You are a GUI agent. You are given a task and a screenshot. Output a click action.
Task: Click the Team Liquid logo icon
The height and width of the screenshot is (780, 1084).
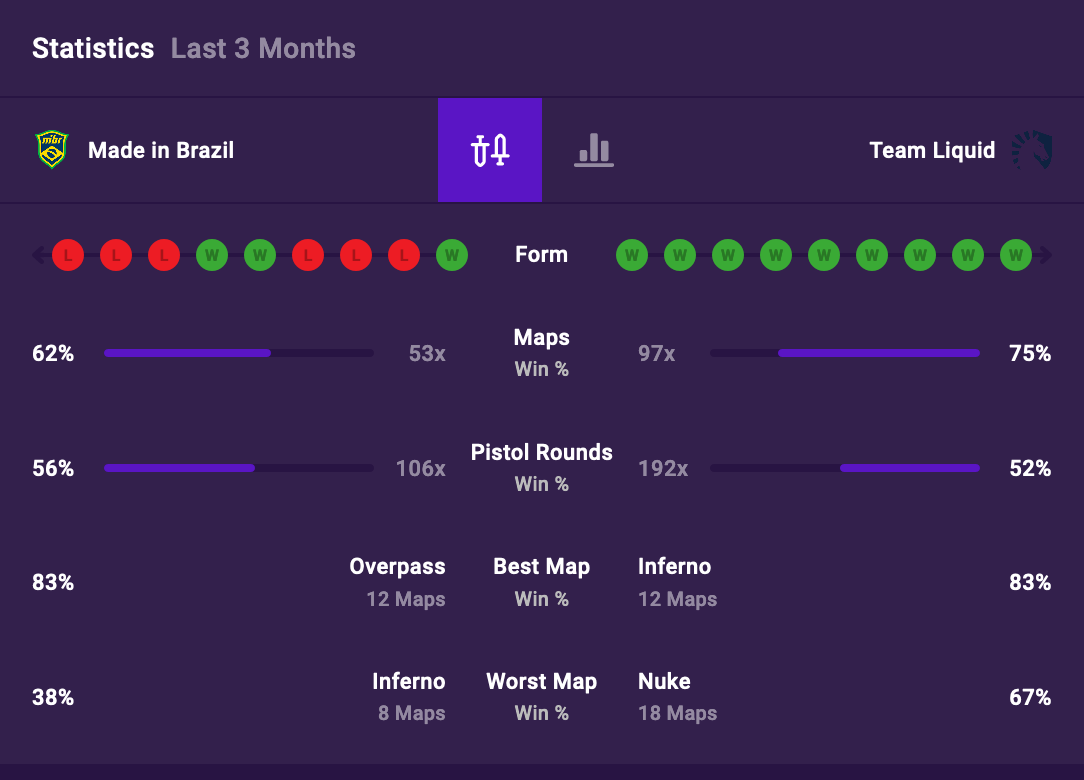click(x=1031, y=150)
